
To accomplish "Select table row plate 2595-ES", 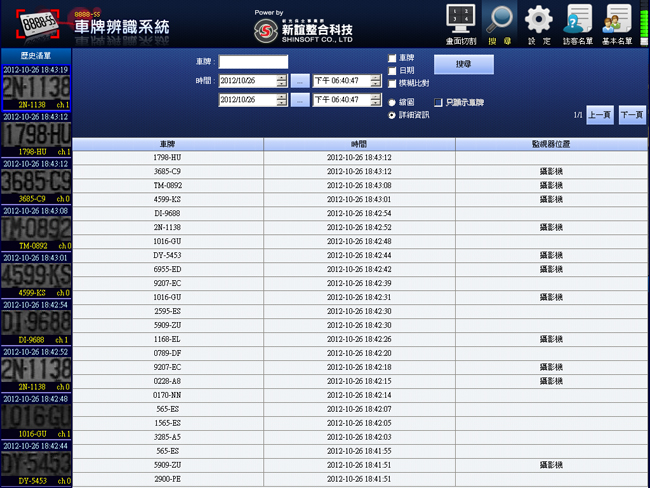I will click(360, 311).
